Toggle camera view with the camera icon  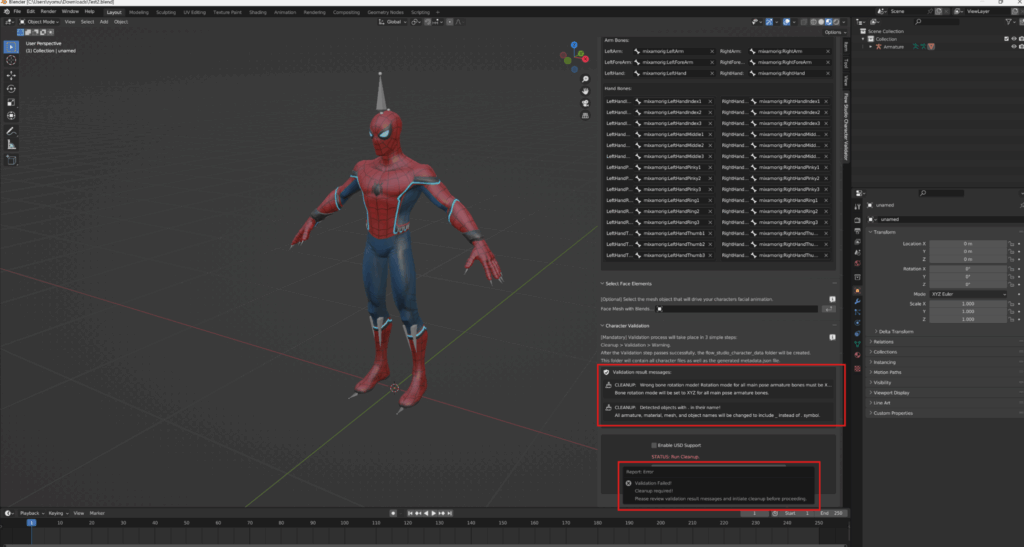click(584, 102)
